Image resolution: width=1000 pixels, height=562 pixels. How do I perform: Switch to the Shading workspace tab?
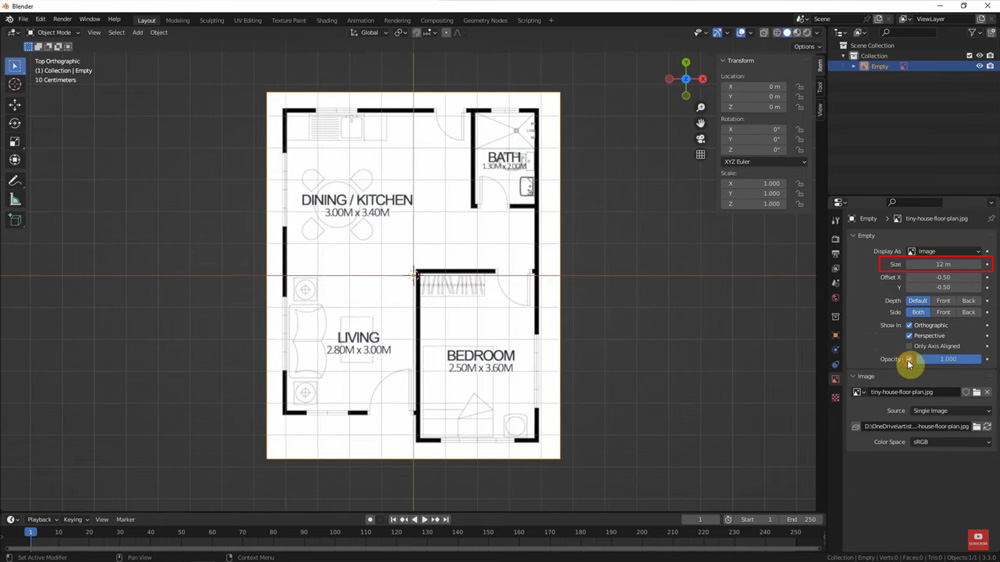coord(326,20)
